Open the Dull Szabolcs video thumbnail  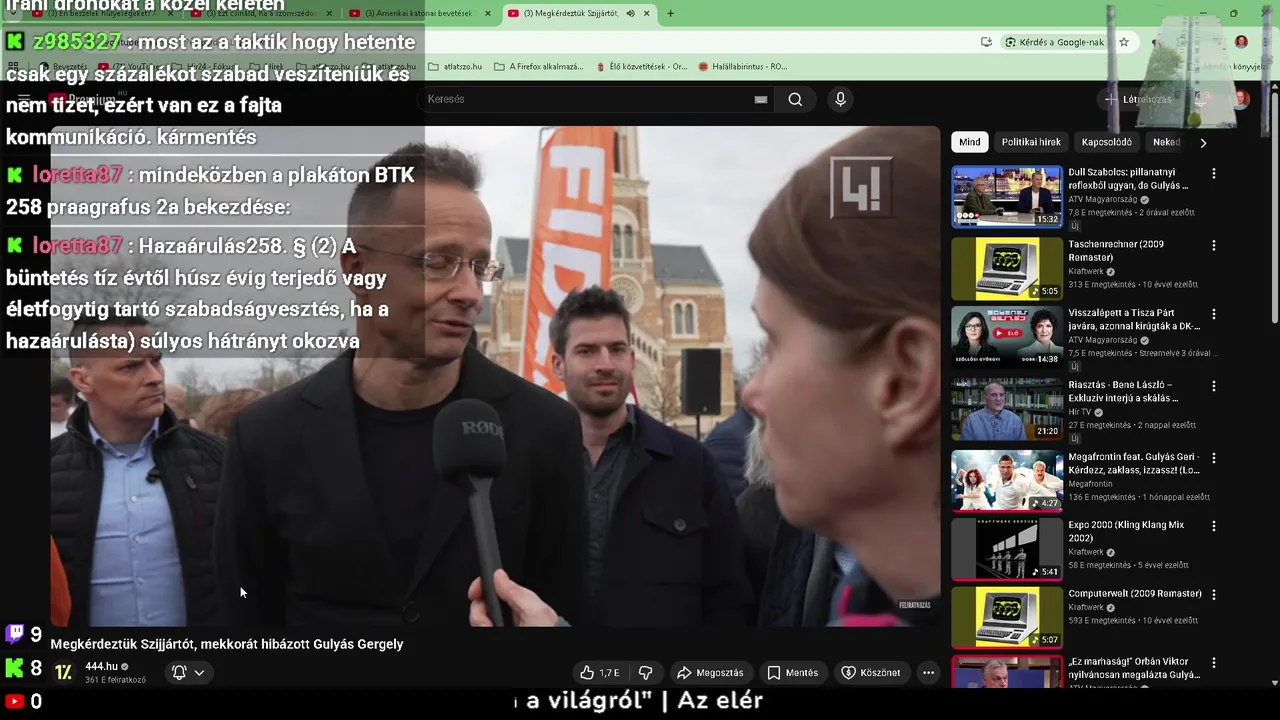[x=1007, y=196]
